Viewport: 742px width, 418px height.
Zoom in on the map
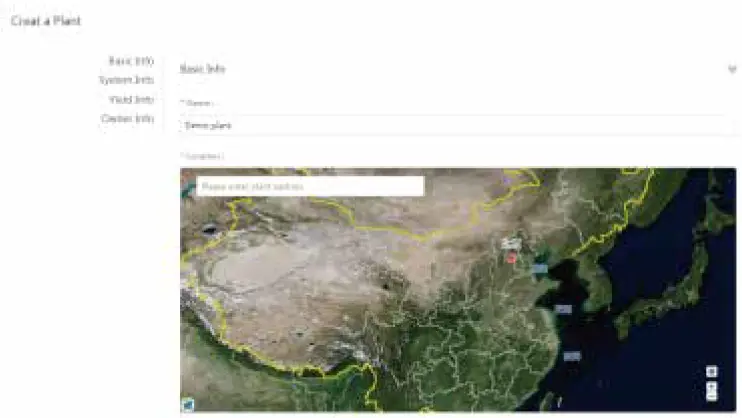[x=711, y=387]
